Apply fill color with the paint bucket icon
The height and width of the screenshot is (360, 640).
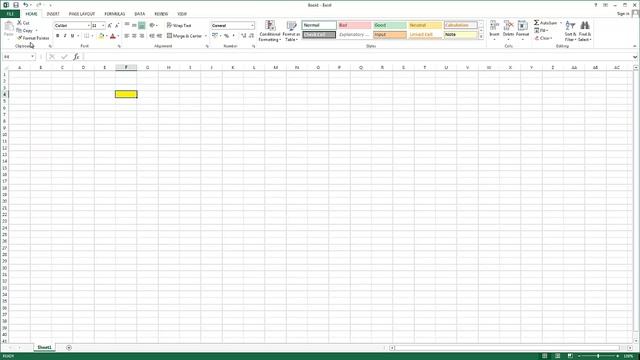[101, 36]
